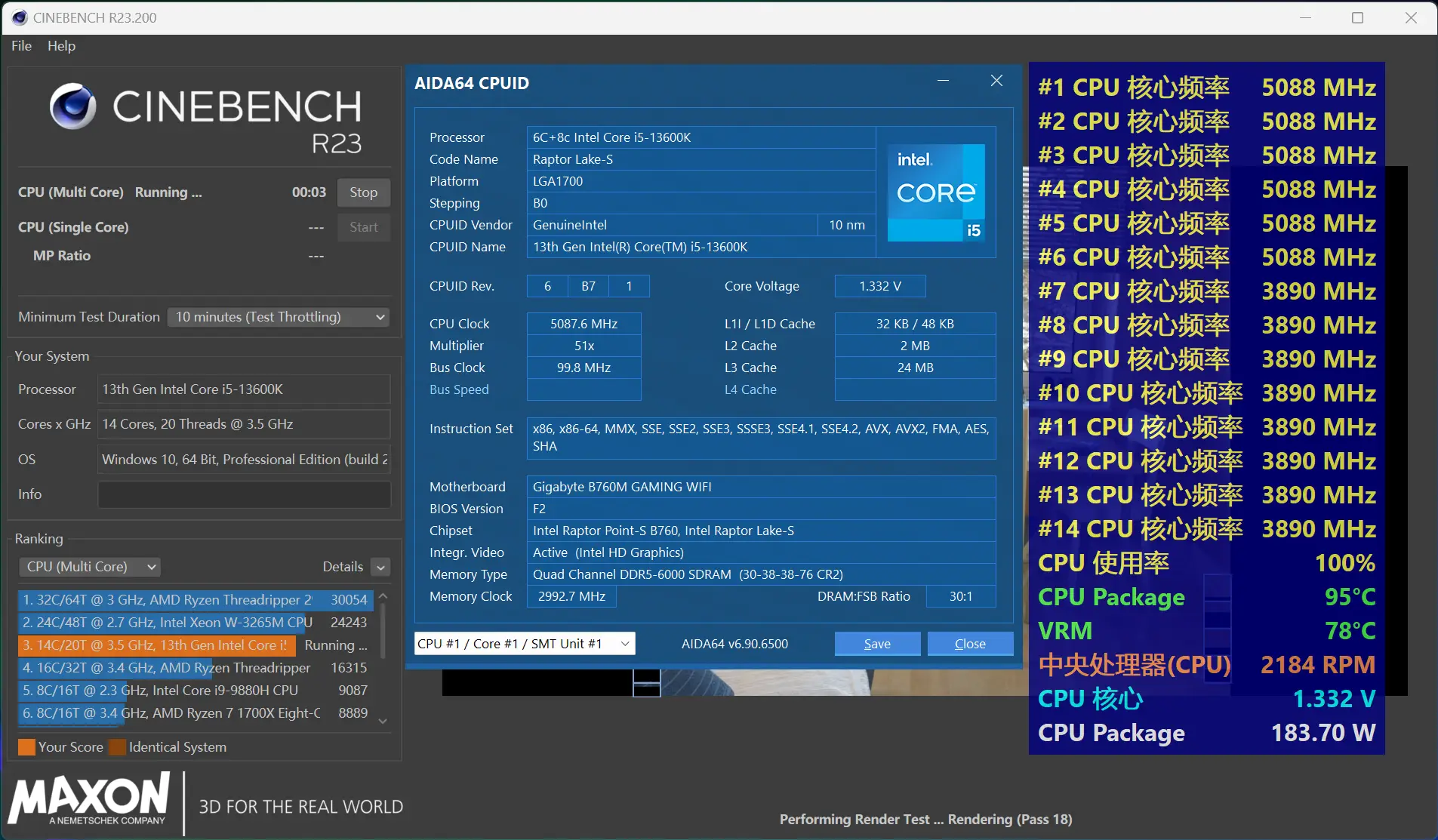Click the Core Voltage value 1.332 V
The image size is (1438, 840).
click(x=880, y=286)
